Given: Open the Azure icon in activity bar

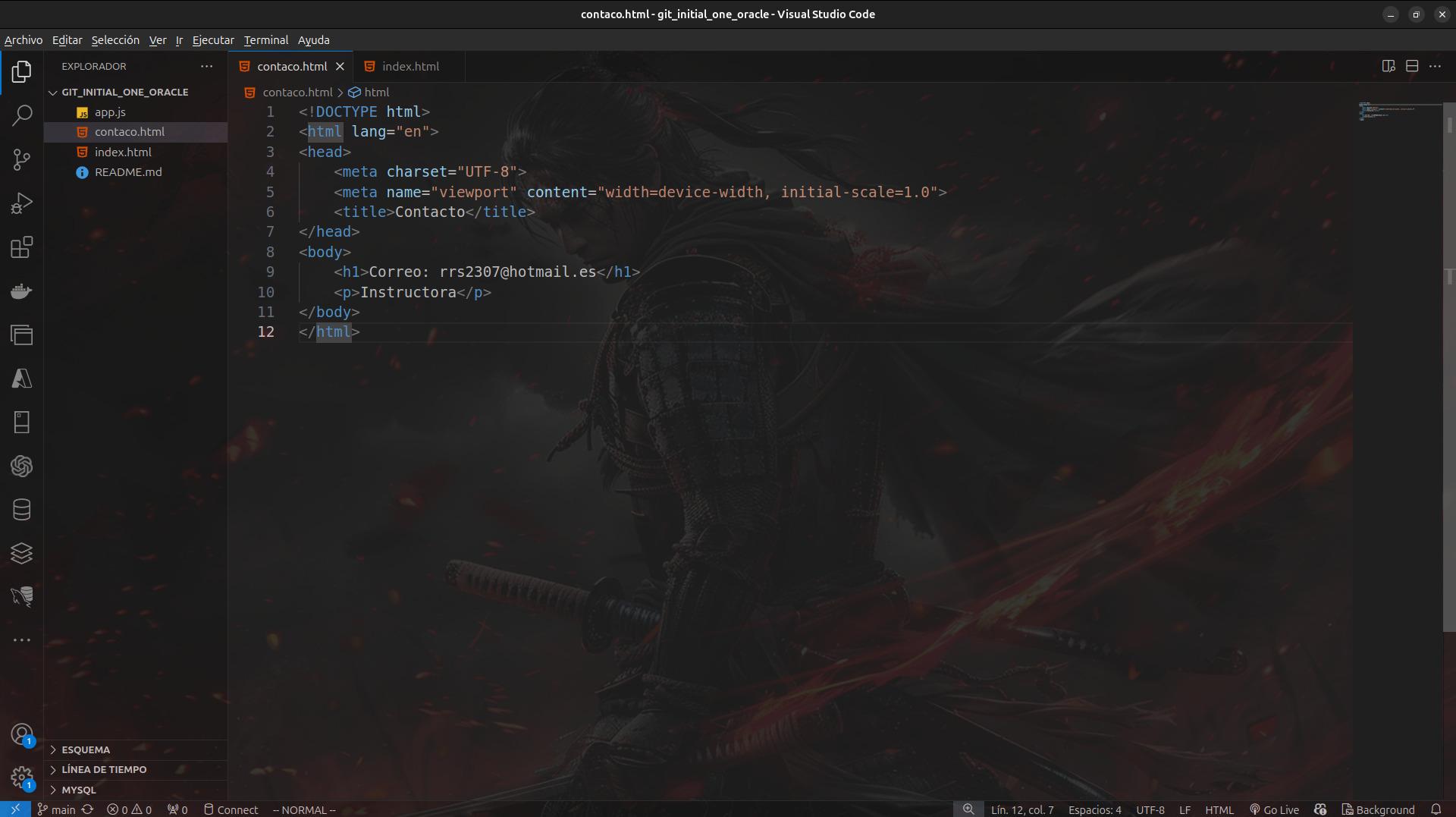Looking at the screenshot, I should coord(21,379).
